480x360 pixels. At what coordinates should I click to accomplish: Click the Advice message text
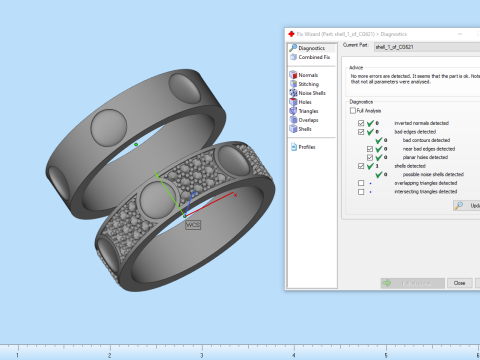tap(415, 79)
